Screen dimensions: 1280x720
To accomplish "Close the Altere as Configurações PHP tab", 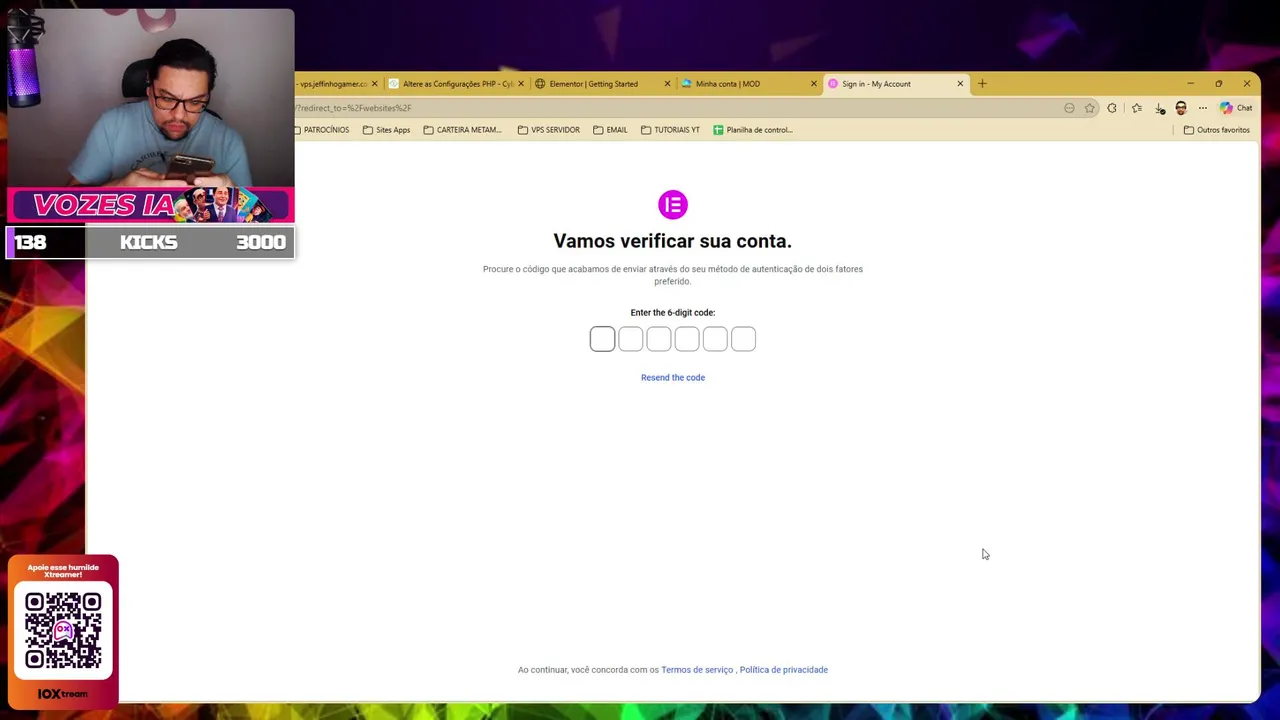I will tap(520, 84).
